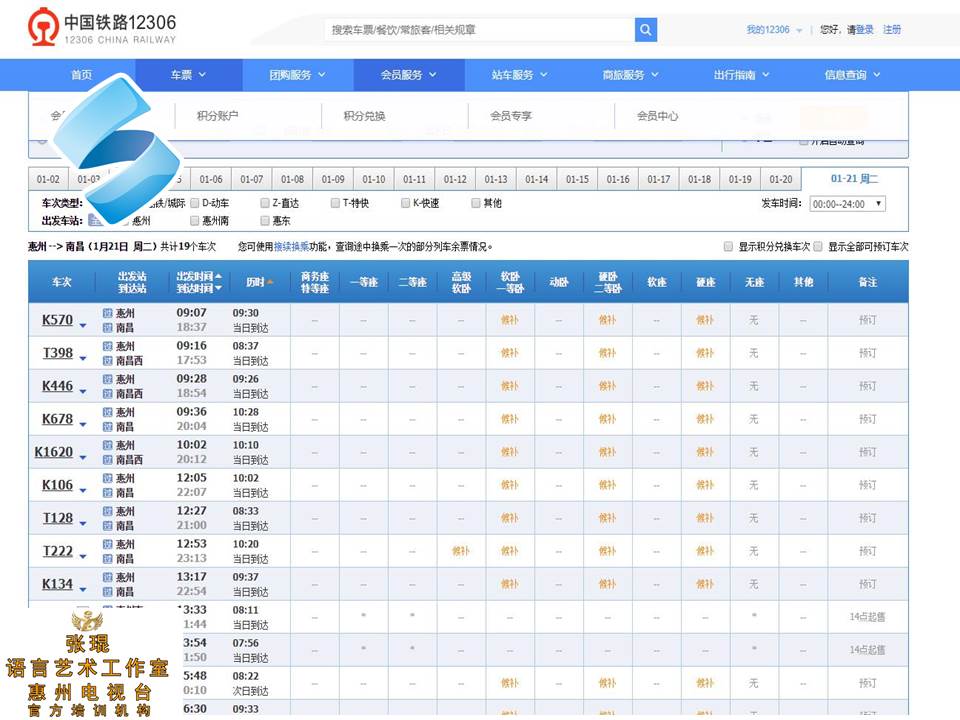Enable the Z-直达 train filter
The height and width of the screenshot is (720, 960).
click(x=265, y=203)
